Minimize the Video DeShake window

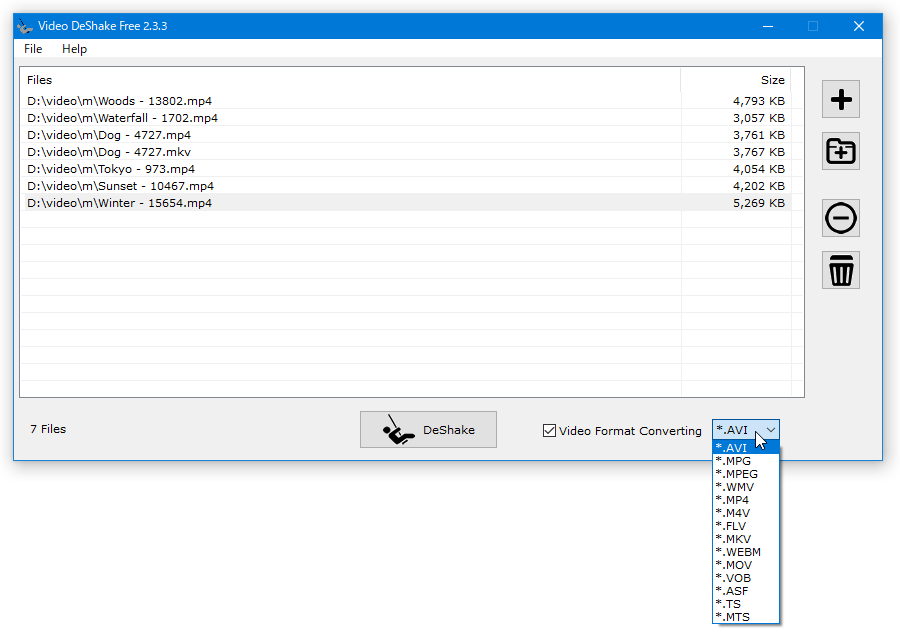click(x=767, y=26)
